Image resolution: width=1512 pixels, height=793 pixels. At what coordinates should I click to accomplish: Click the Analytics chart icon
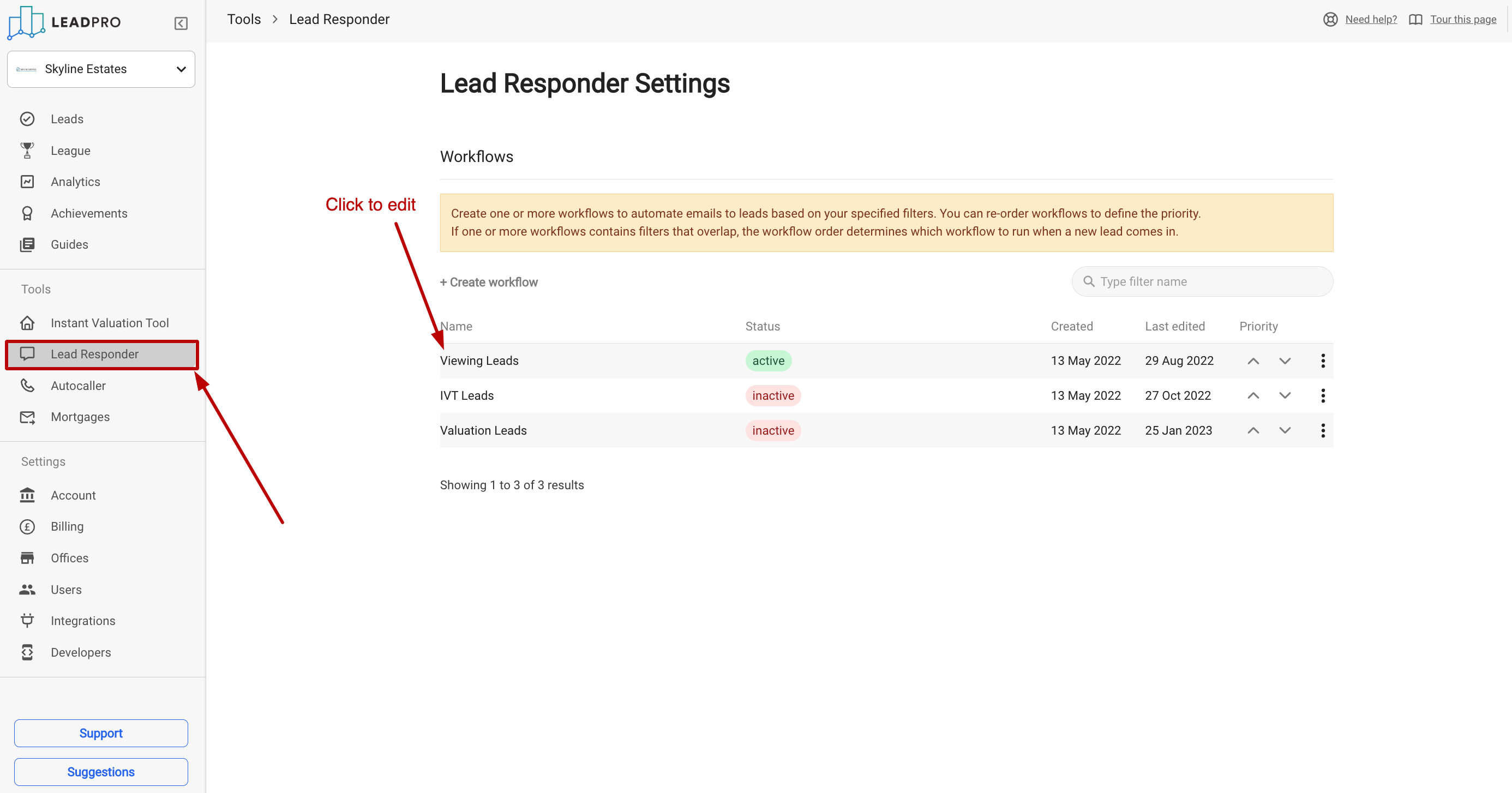(x=27, y=182)
